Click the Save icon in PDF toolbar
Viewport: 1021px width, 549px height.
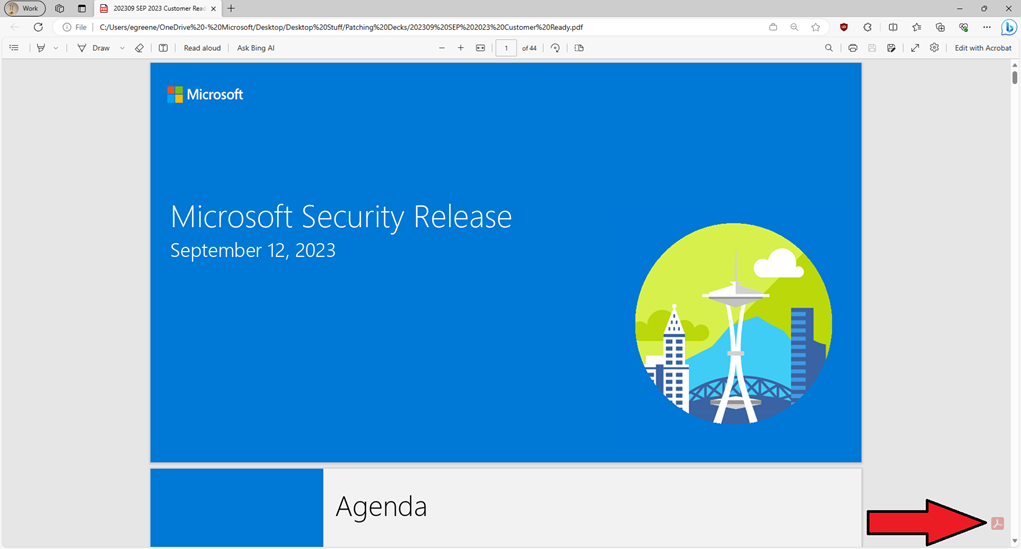[x=872, y=48]
